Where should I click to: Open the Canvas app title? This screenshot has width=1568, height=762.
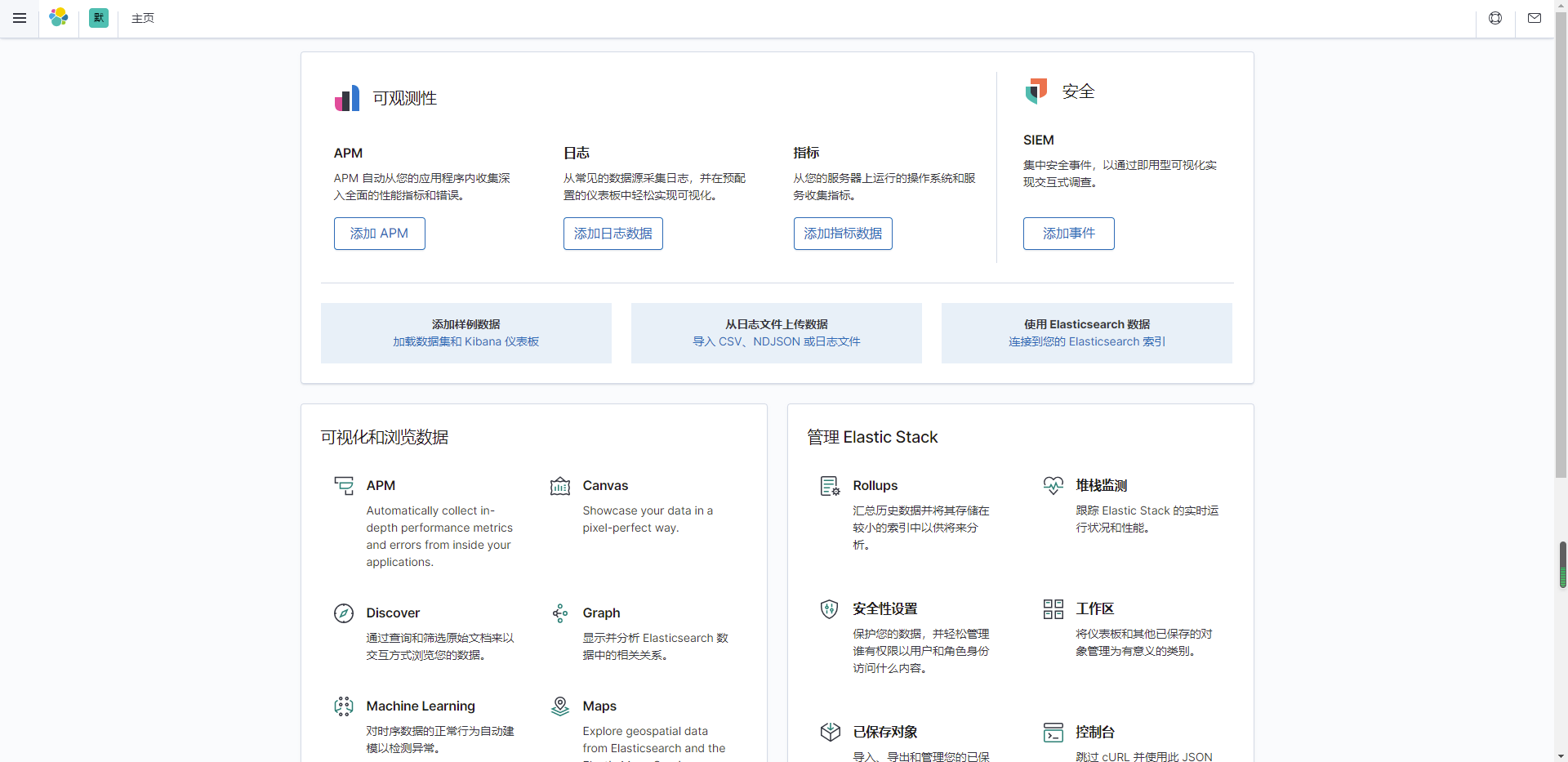[605, 486]
